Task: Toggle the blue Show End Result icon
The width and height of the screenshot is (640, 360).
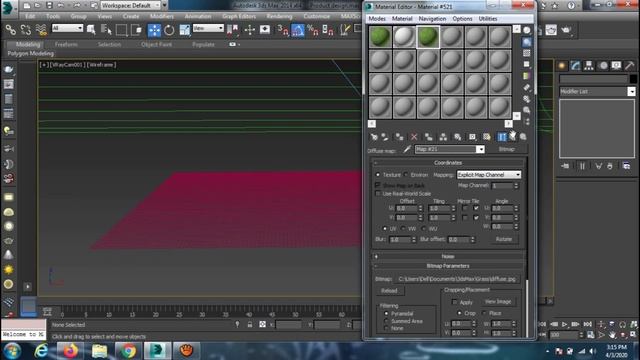Action: click(501, 137)
